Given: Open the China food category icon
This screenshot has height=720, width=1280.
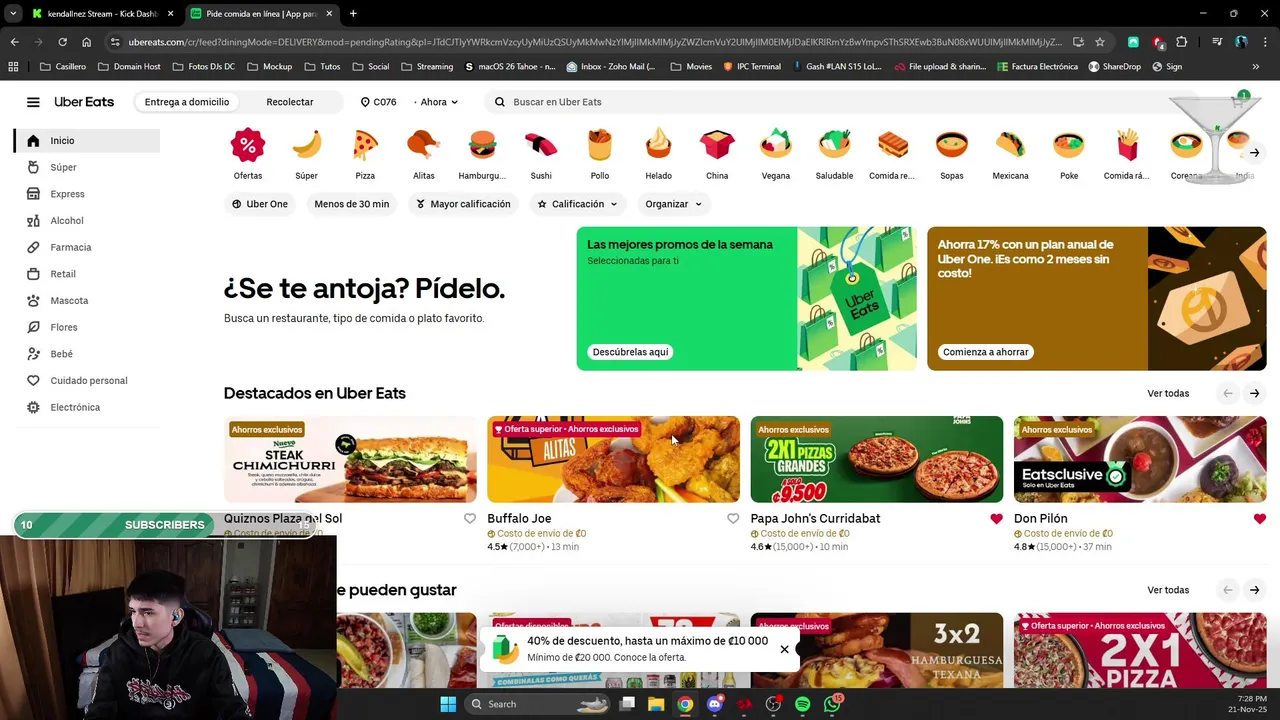Looking at the screenshot, I should [717, 146].
